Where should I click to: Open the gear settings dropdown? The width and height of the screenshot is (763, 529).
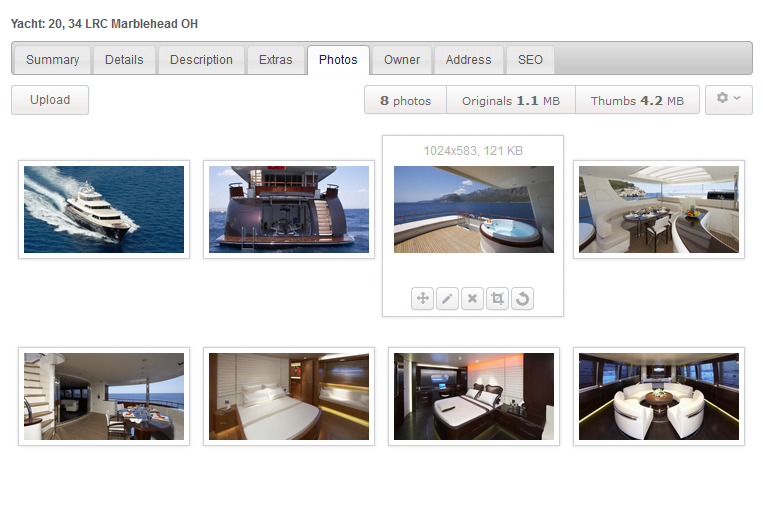click(728, 100)
